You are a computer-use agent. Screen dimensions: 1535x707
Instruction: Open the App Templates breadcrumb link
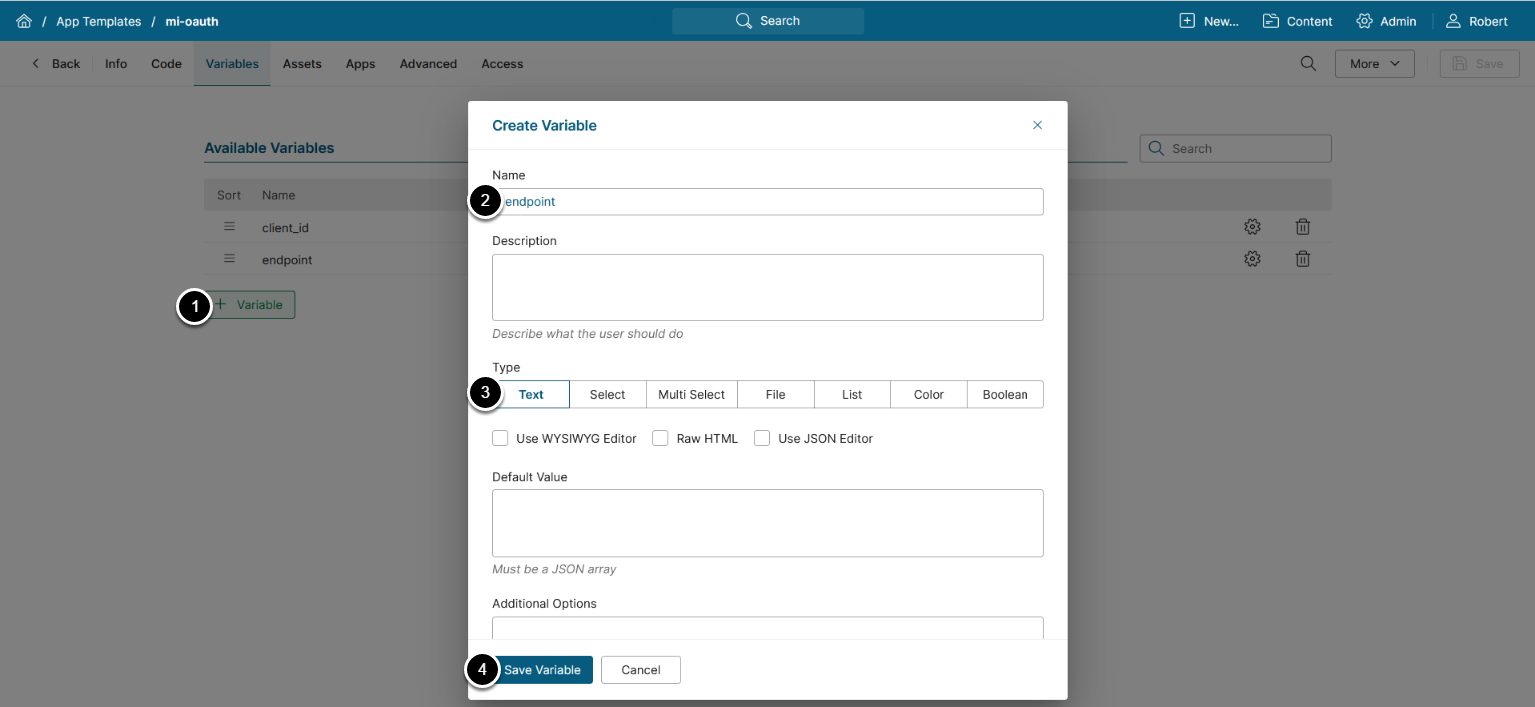[x=98, y=21]
